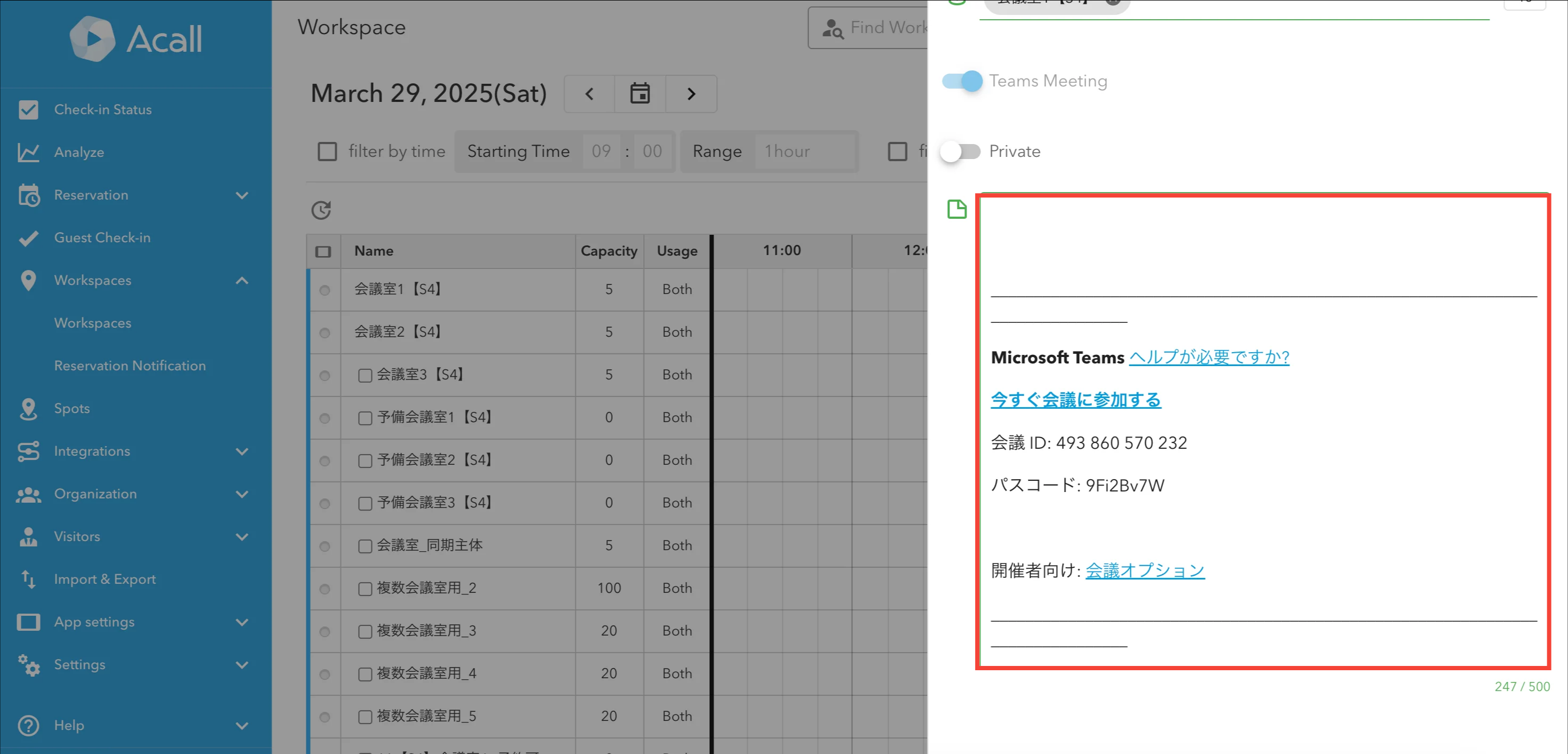Click the ヘルプが必要ですか? link
The height and width of the screenshot is (754, 1568).
point(1209,357)
